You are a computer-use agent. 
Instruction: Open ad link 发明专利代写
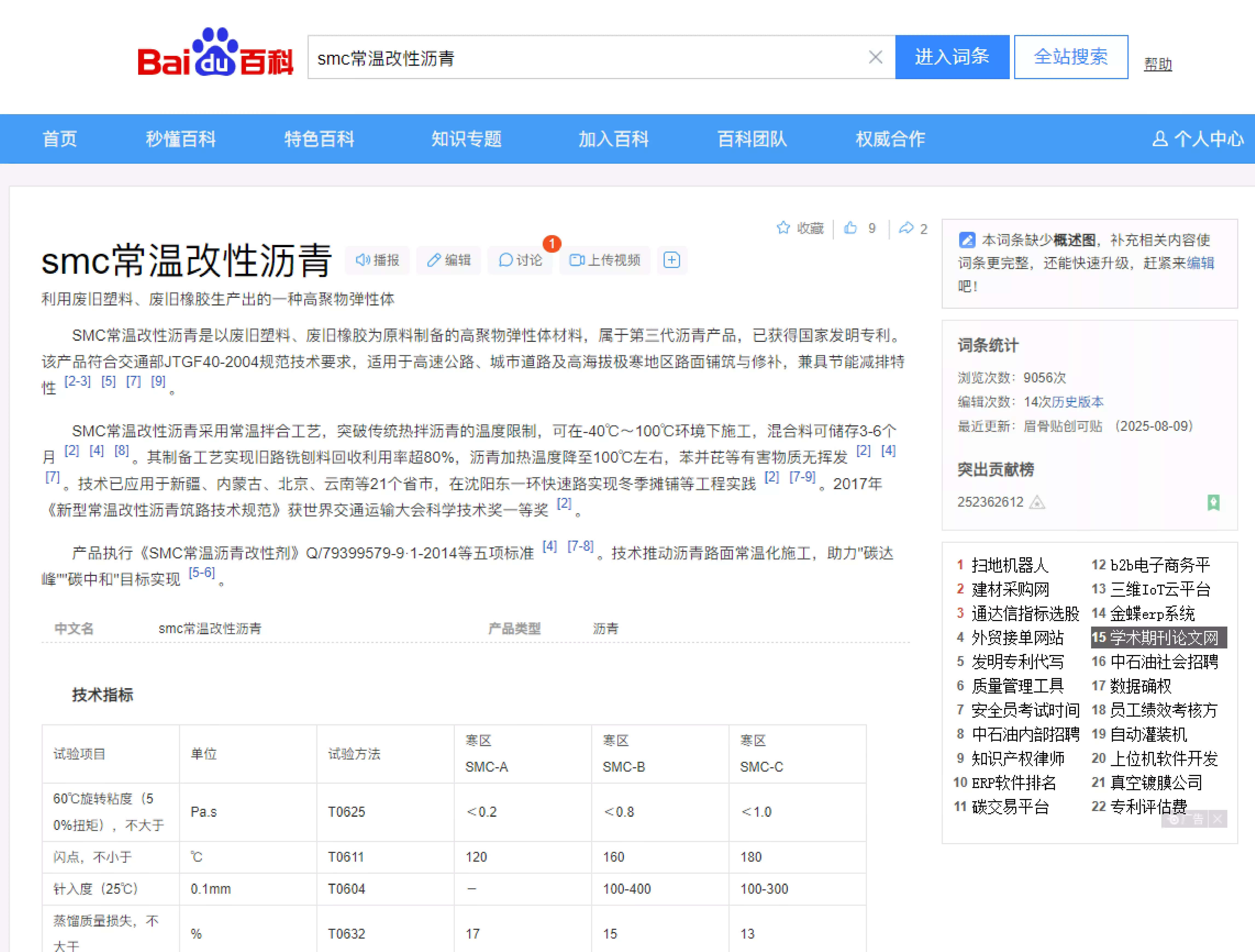(x=1018, y=662)
